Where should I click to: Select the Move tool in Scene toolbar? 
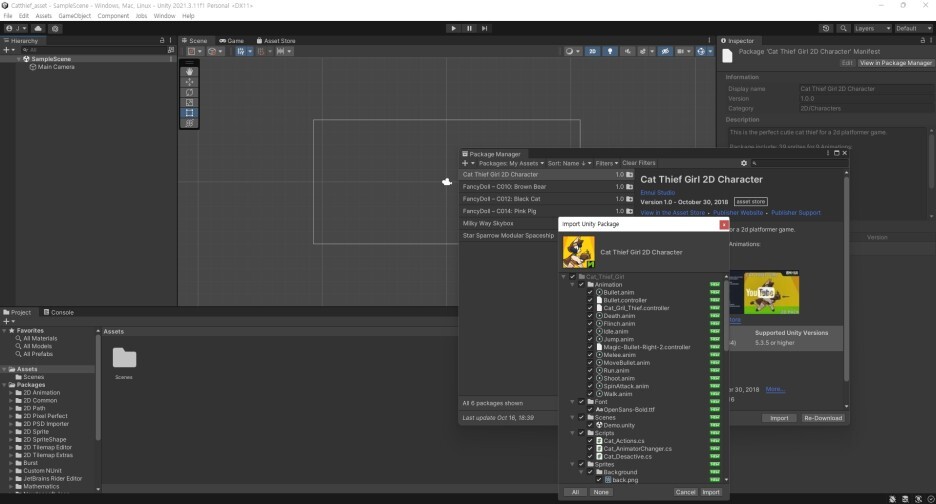189,82
